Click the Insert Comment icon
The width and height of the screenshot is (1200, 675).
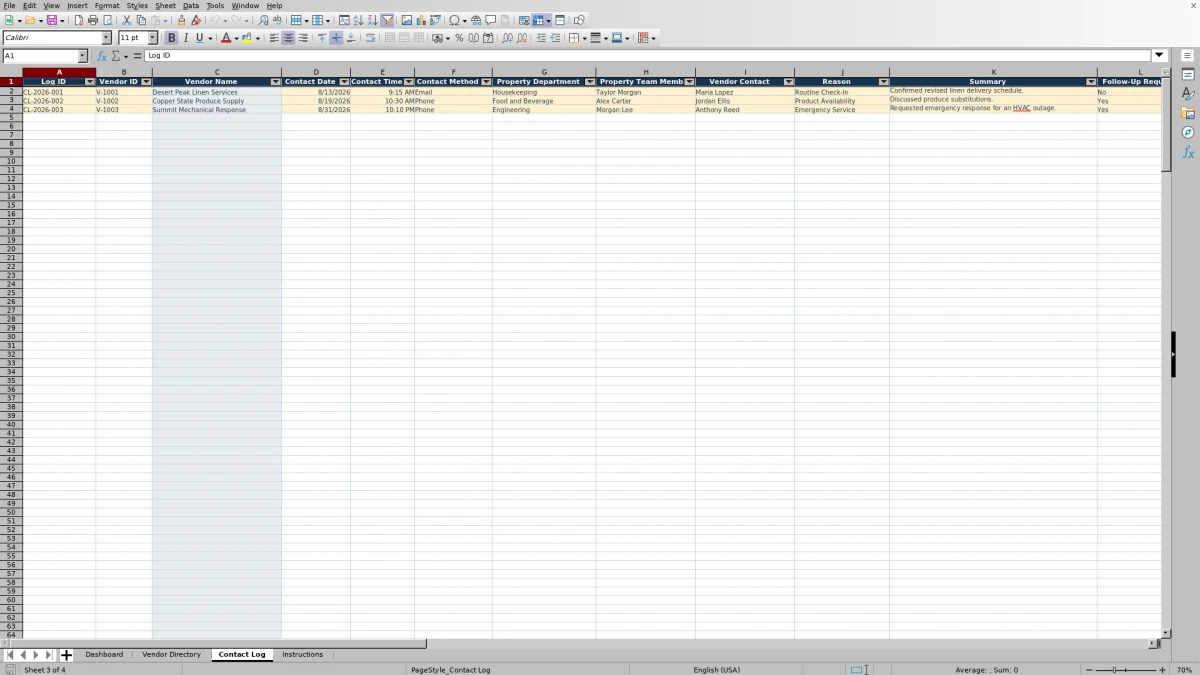click(x=490, y=20)
